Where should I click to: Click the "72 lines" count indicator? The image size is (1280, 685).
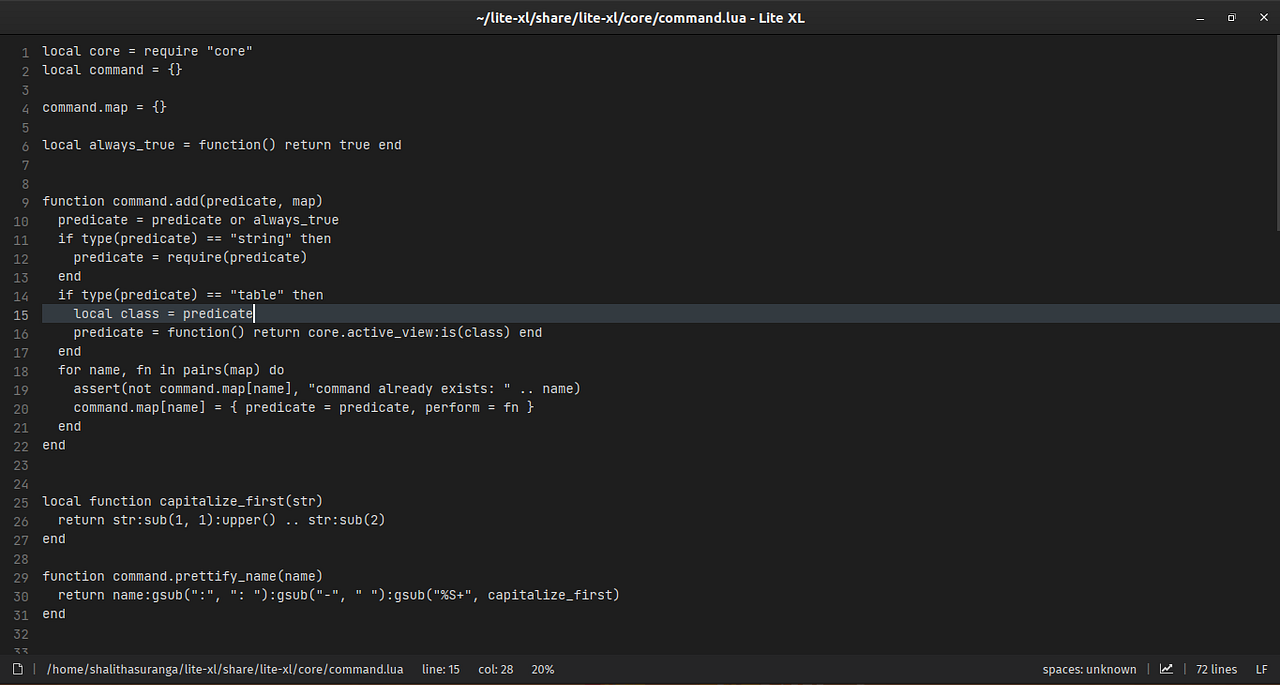coord(1215,669)
